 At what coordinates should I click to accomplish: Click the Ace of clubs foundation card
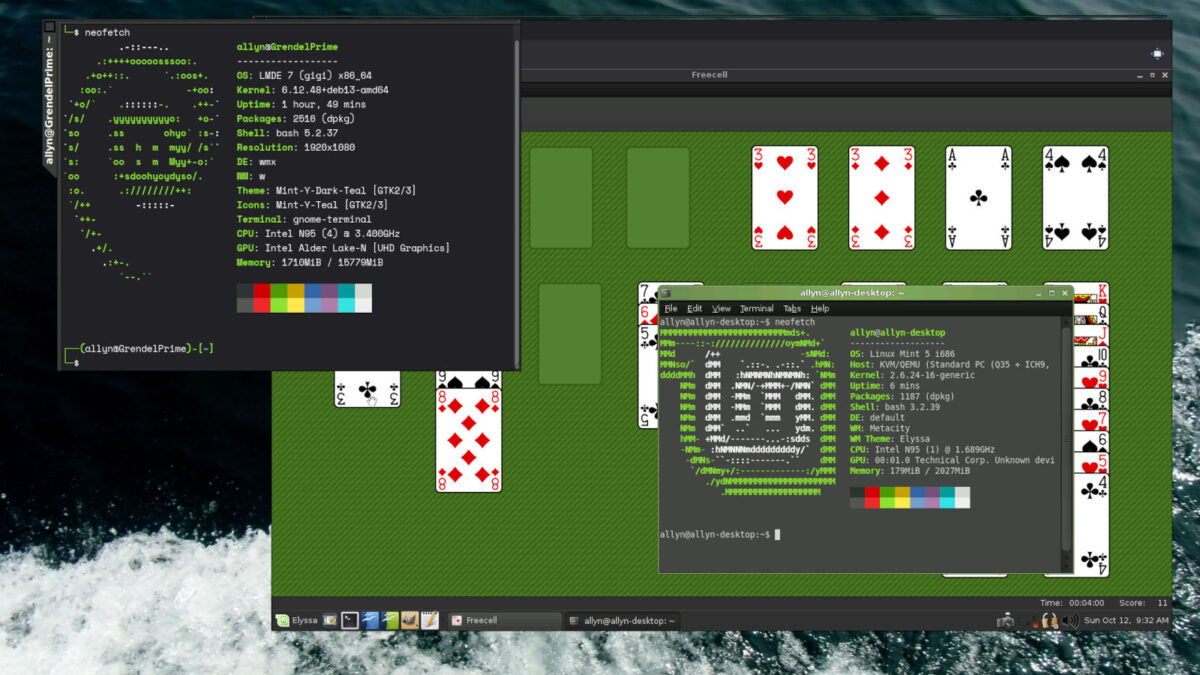pos(978,197)
